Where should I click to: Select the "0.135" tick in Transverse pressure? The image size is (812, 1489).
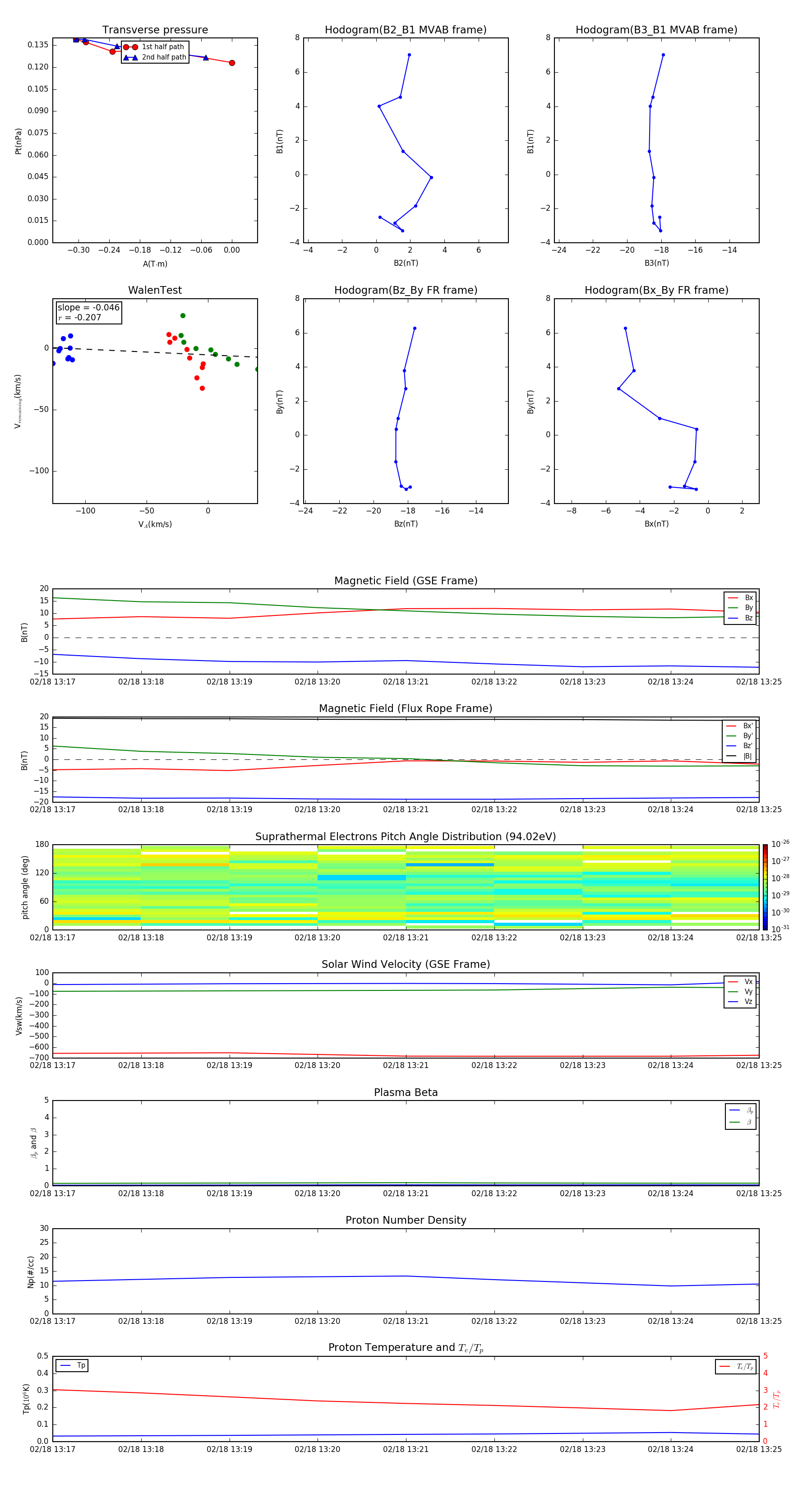pos(38,45)
